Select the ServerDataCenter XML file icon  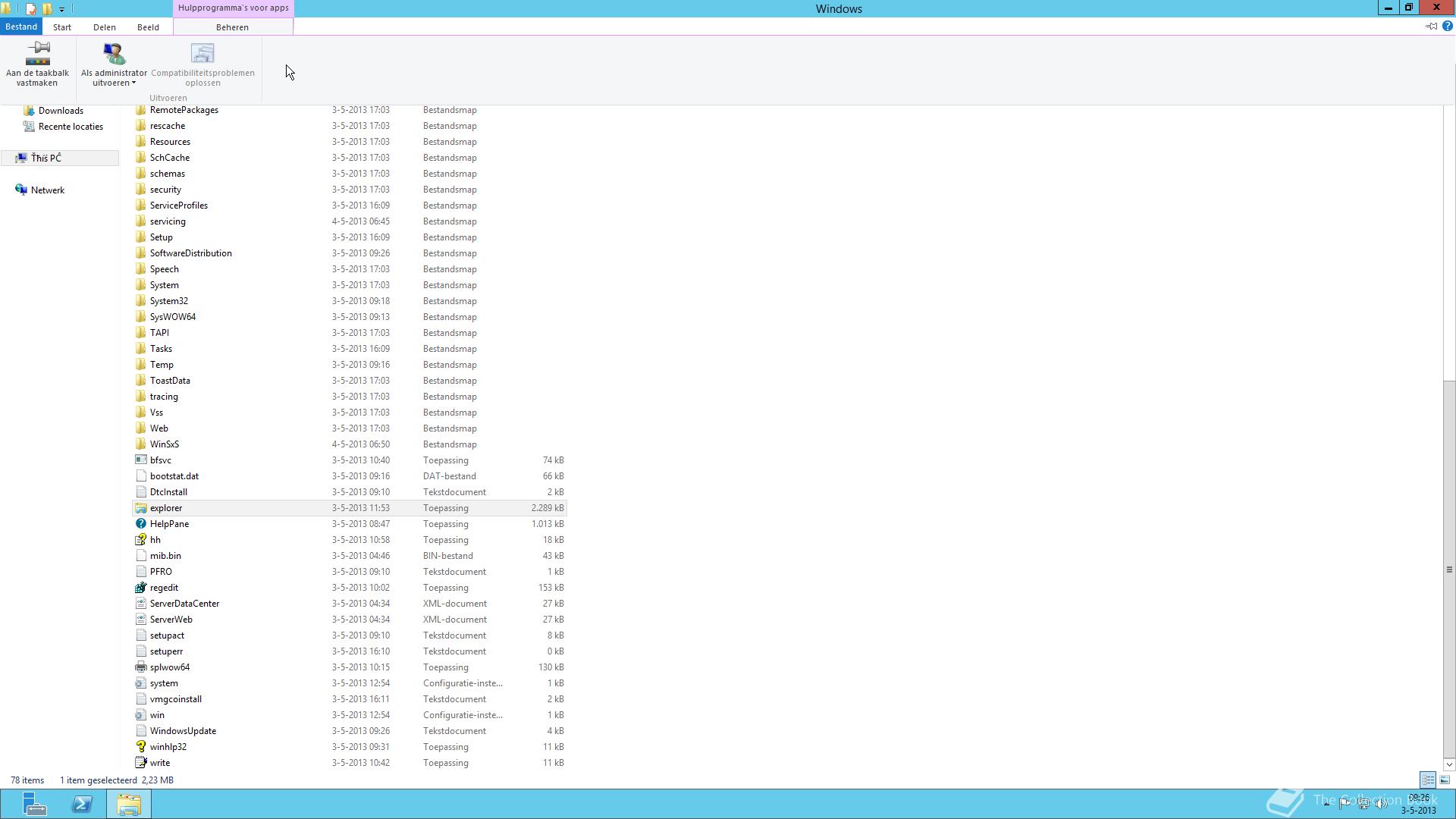[140, 604]
